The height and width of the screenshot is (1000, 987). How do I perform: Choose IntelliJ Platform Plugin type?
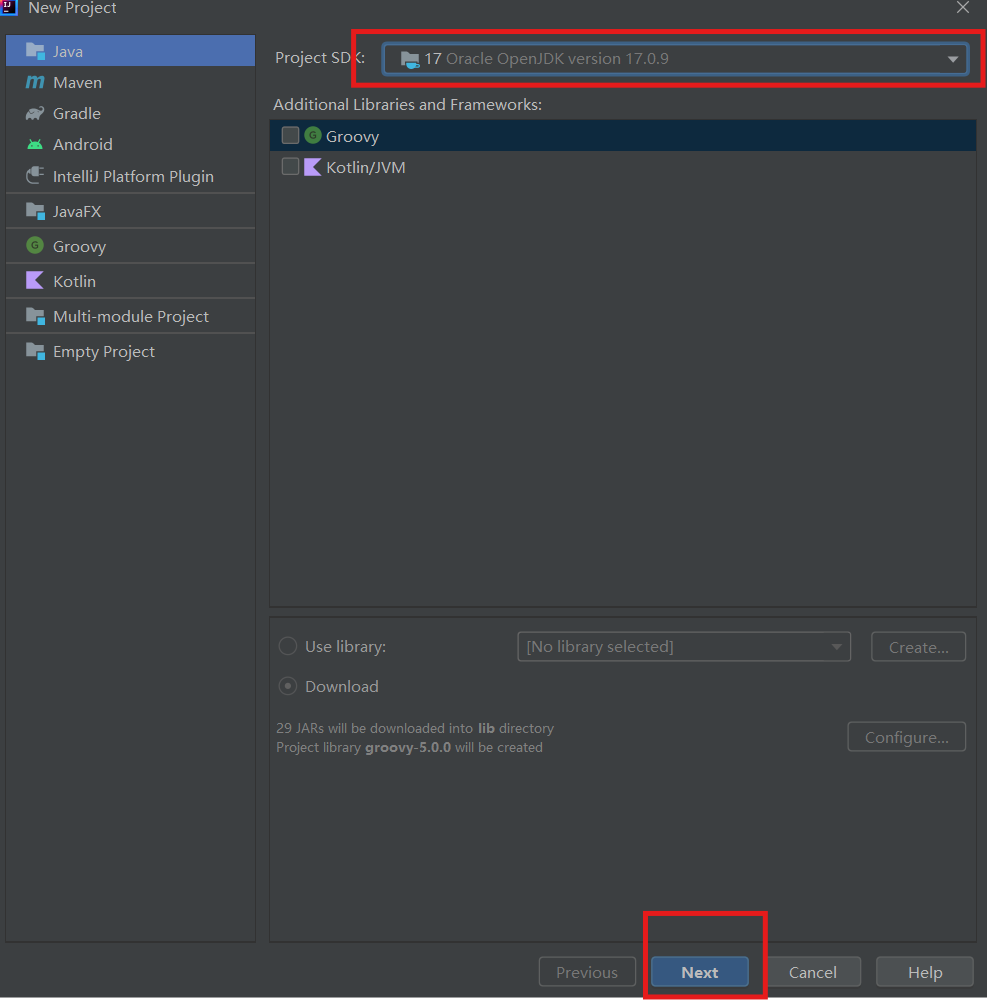point(130,176)
